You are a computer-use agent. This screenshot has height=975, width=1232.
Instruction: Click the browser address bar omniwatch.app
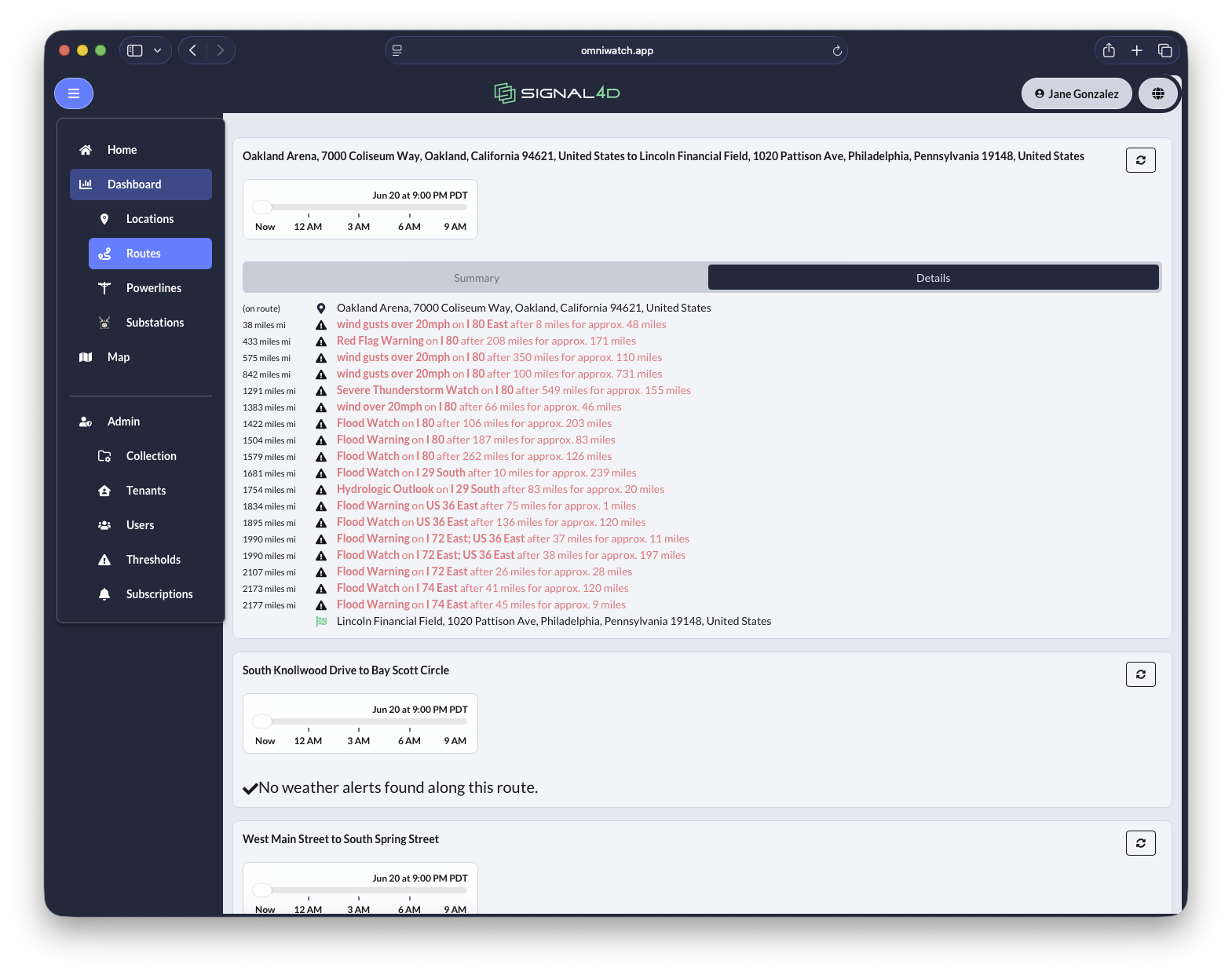616,50
